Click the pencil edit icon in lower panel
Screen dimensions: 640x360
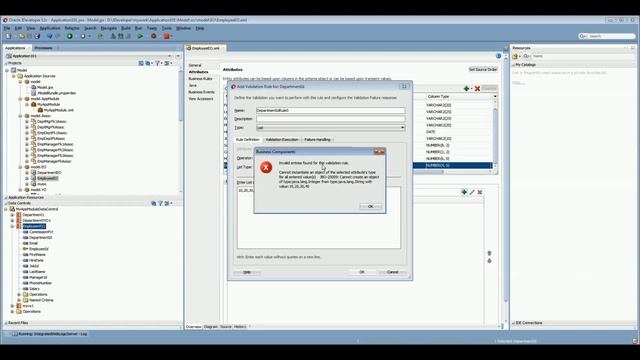(x=472, y=192)
